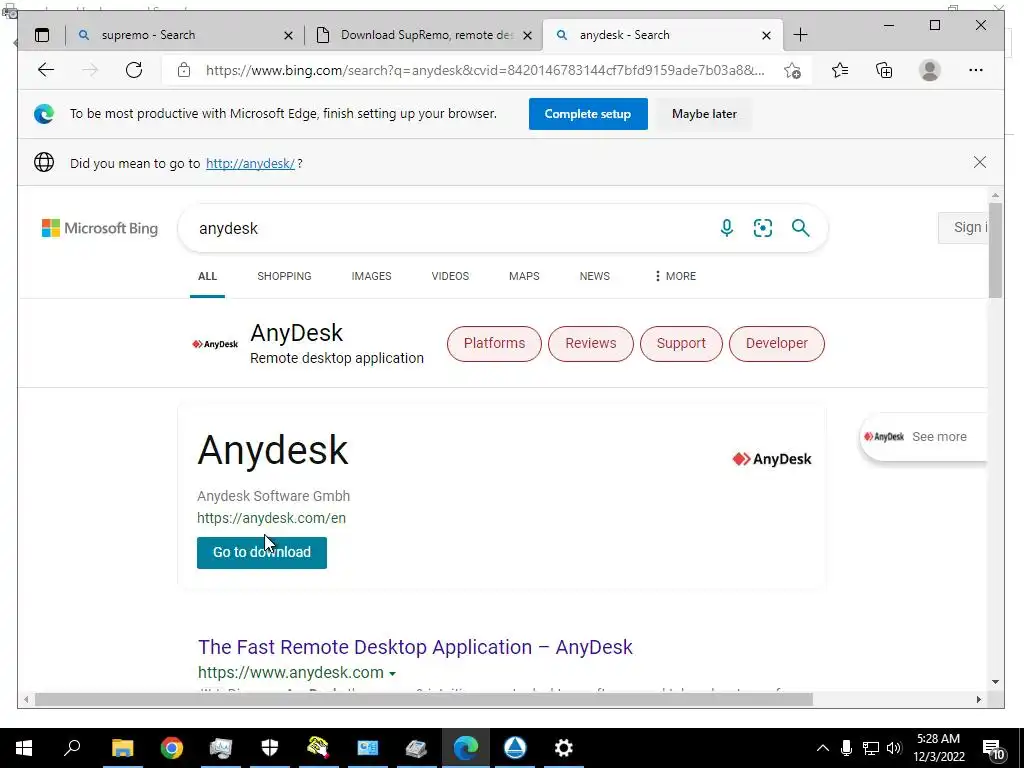This screenshot has height=768, width=1024.
Task: Click the Developer pill button
Action: [x=776, y=344]
